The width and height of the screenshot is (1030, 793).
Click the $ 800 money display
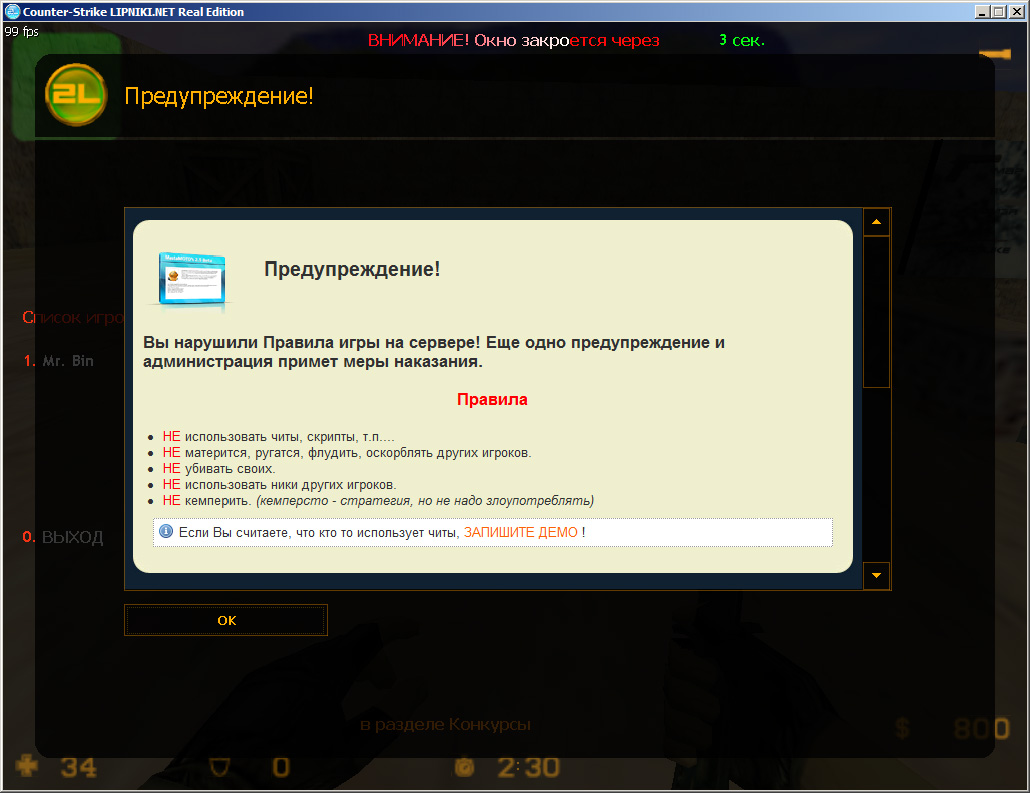(x=952, y=728)
